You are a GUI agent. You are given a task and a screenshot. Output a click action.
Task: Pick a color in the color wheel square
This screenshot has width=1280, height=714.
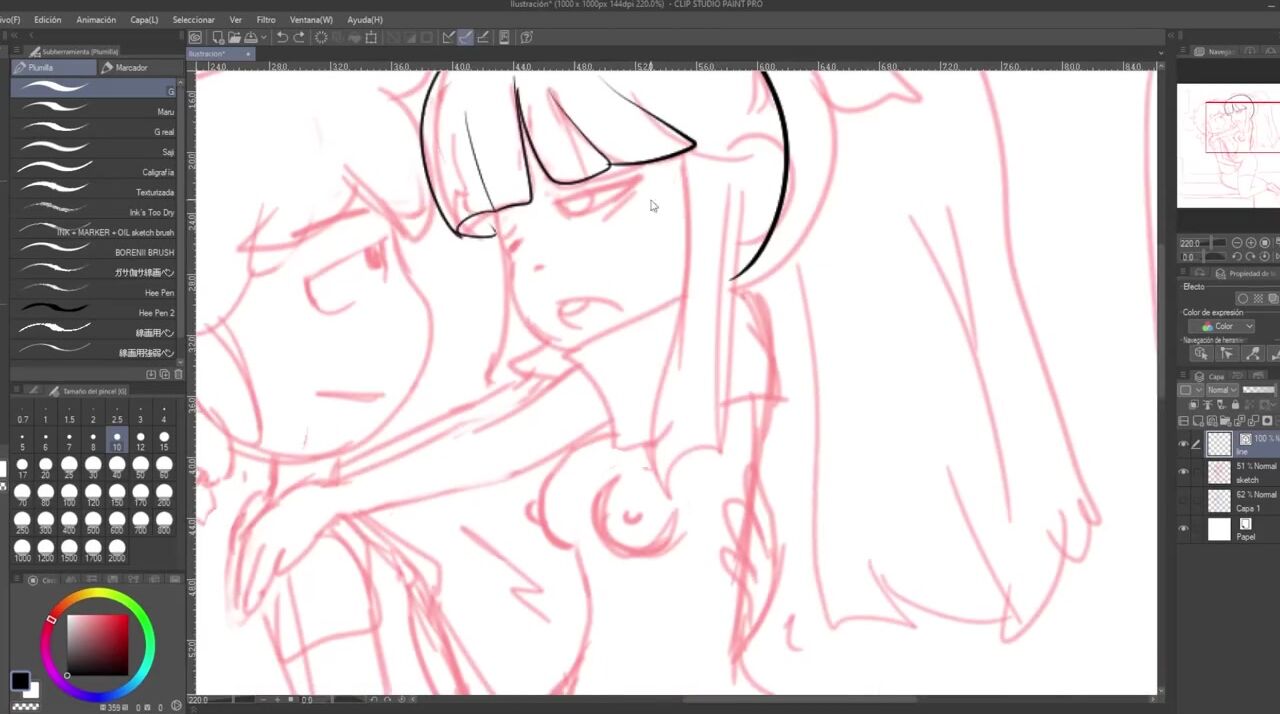[x=98, y=645]
